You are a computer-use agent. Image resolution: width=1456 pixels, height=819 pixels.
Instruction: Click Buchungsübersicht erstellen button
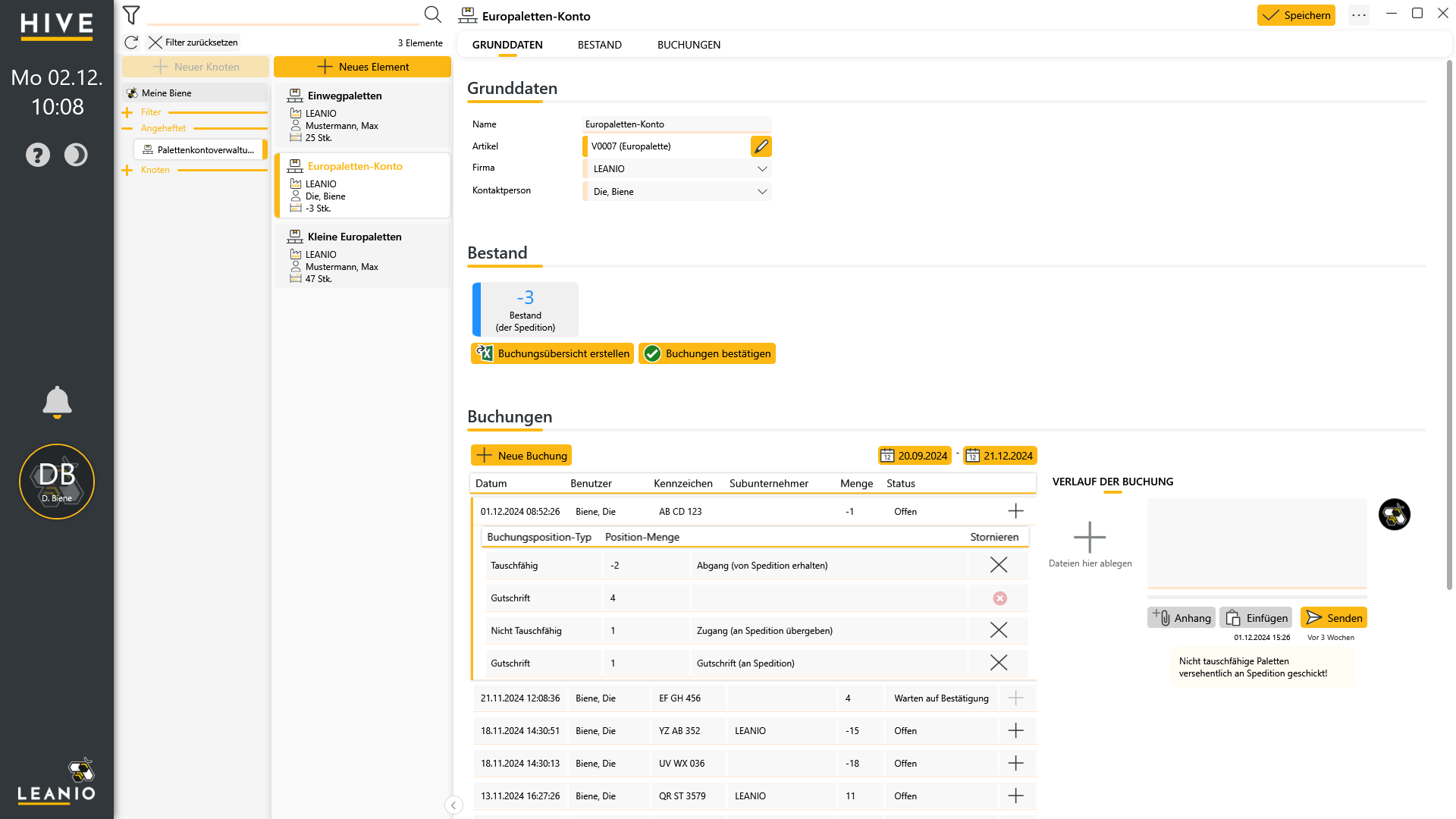pos(552,353)
